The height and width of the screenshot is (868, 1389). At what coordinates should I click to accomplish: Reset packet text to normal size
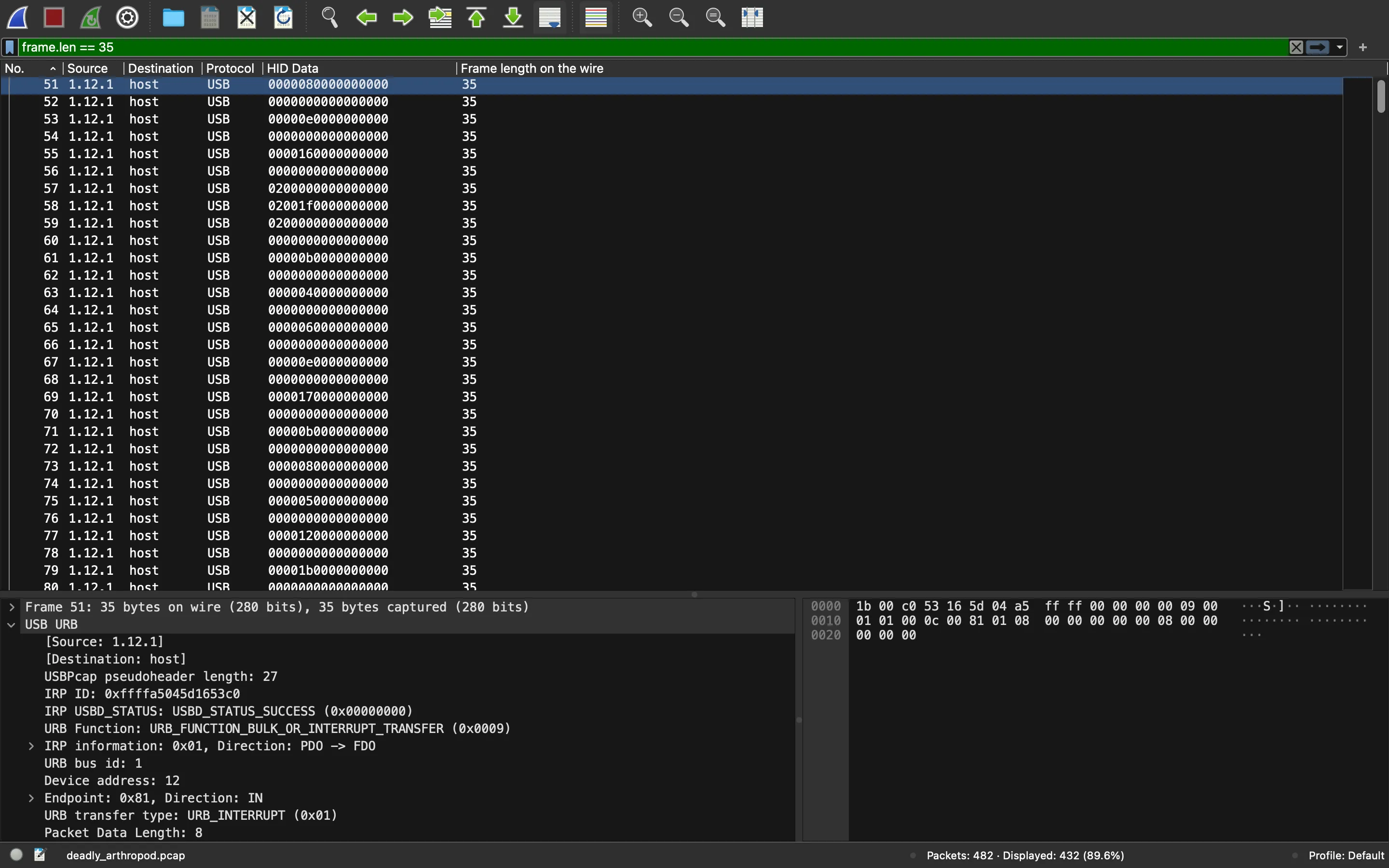pos(716,17)
